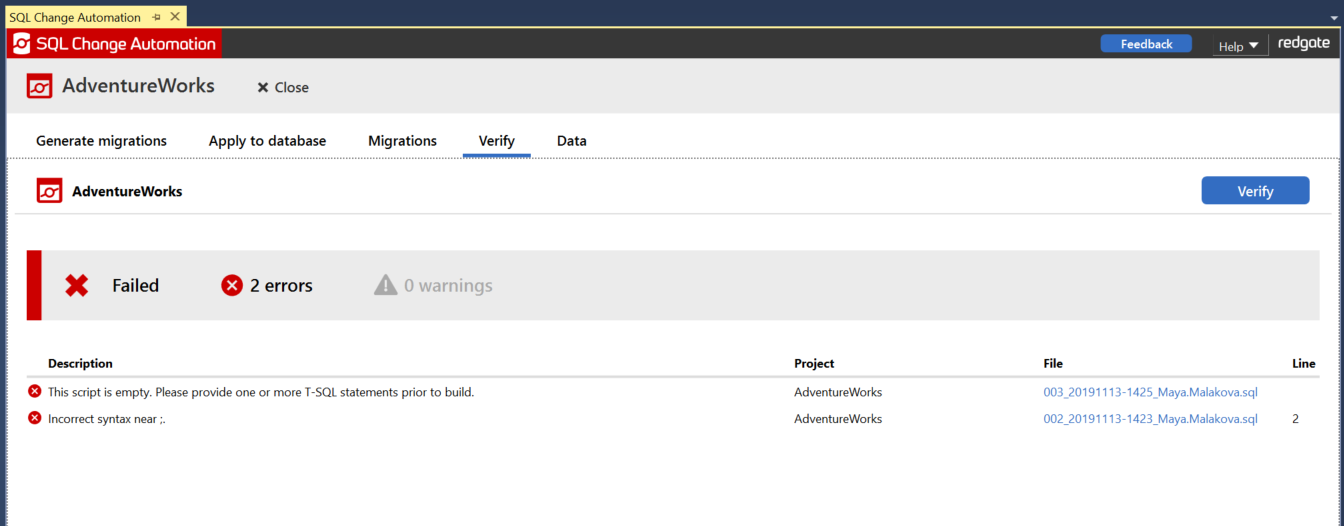
Task: Open the Migrations tab
Action: tap(402, 141)
